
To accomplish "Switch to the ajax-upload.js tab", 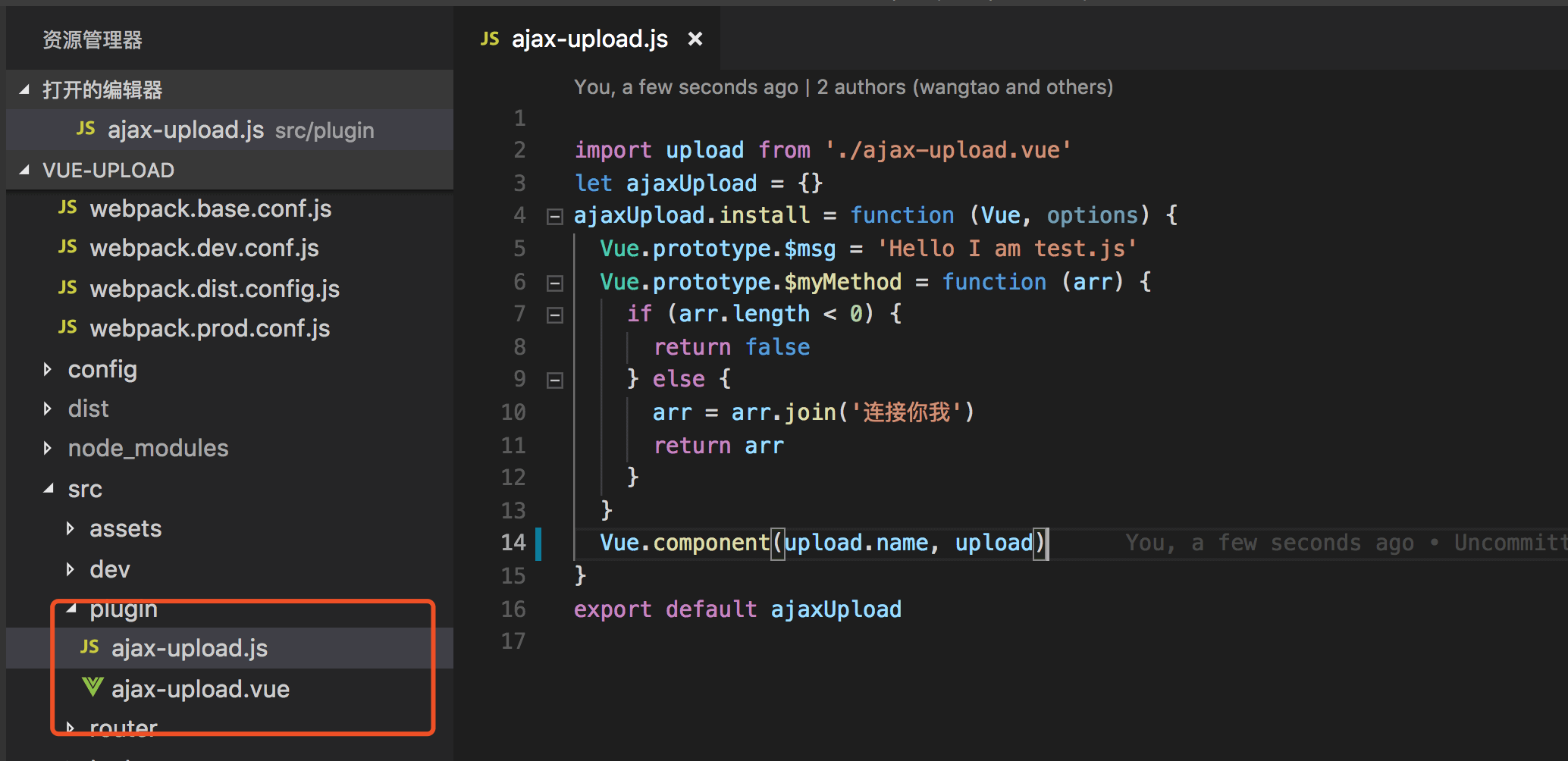I will tap(589, 39).
